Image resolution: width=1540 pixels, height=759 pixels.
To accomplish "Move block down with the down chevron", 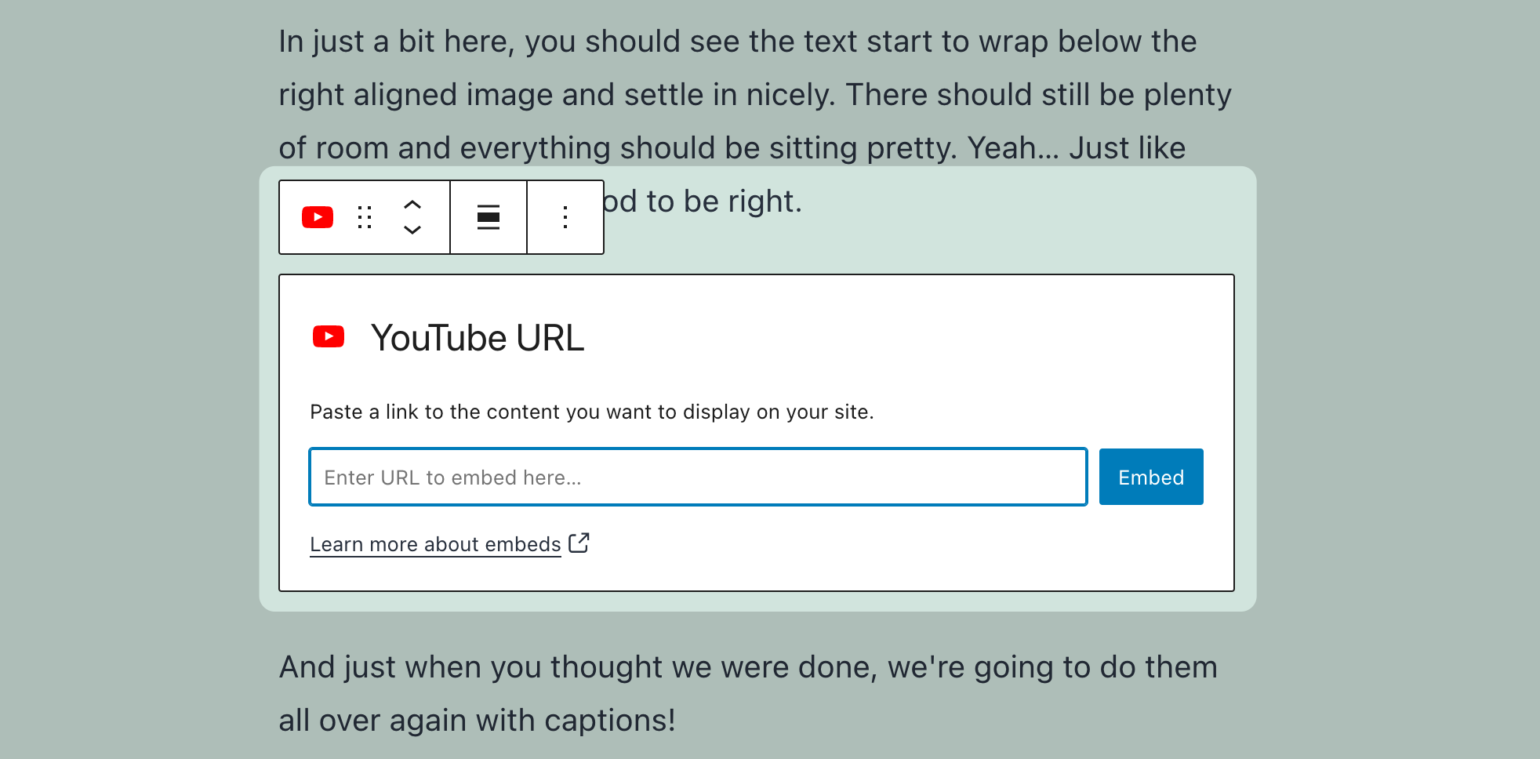I will [412, 230].
